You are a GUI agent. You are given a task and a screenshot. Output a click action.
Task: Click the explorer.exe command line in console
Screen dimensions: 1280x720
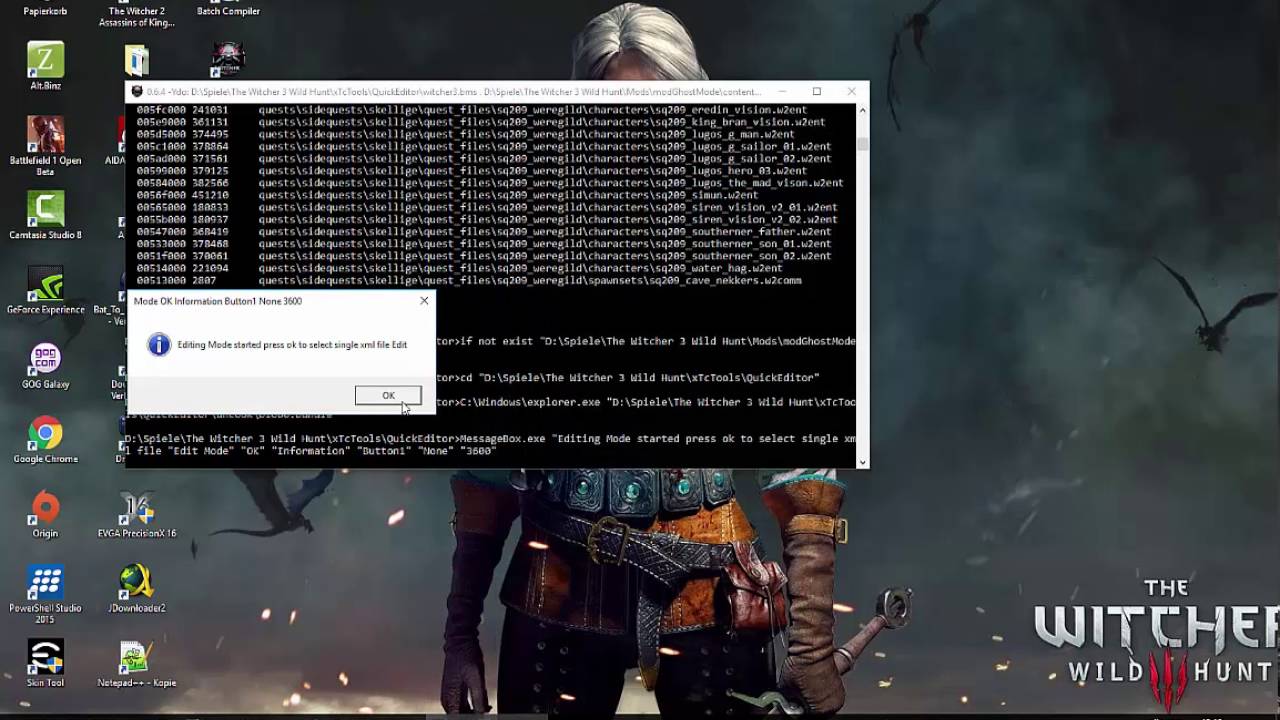[655, 402]
